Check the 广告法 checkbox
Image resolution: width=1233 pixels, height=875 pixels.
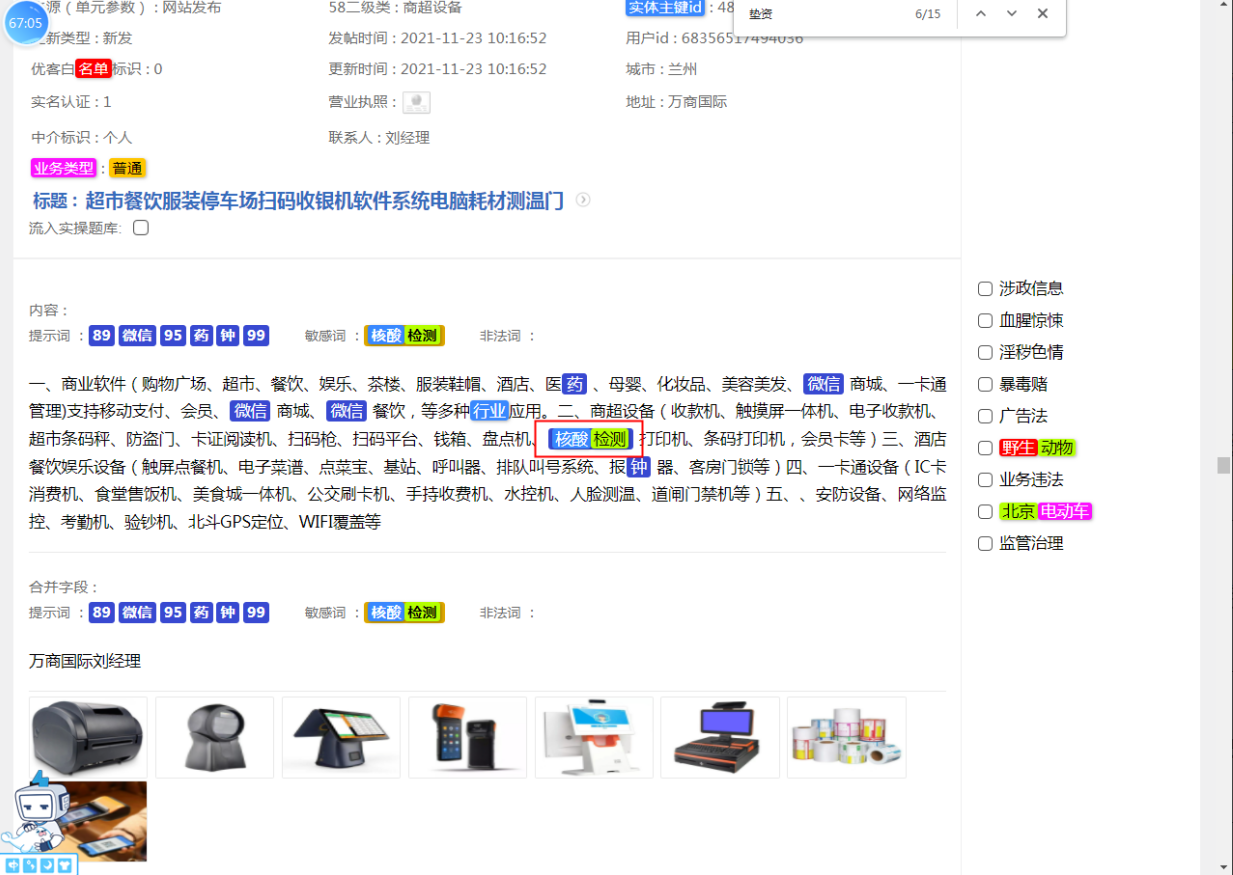click(x=985, y=416)
